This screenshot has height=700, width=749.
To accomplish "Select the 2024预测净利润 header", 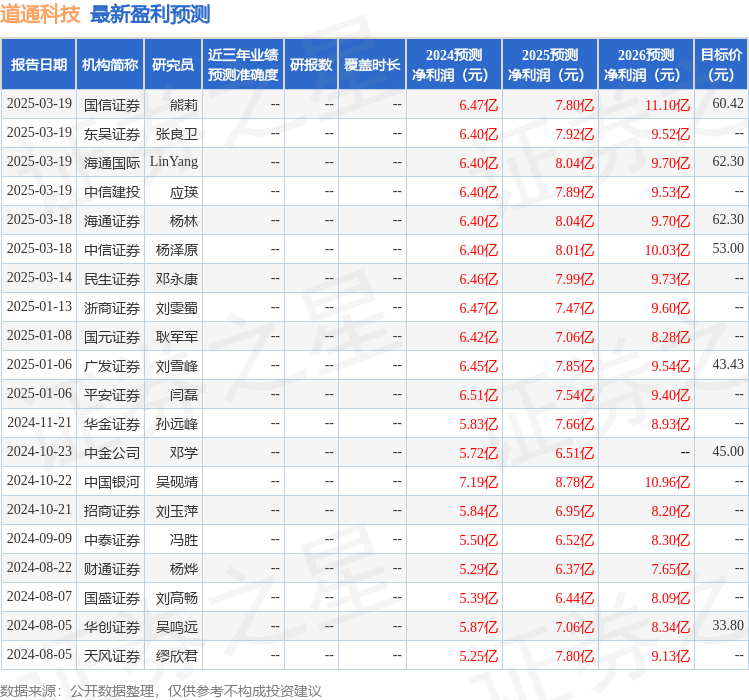I will (454, 65).
